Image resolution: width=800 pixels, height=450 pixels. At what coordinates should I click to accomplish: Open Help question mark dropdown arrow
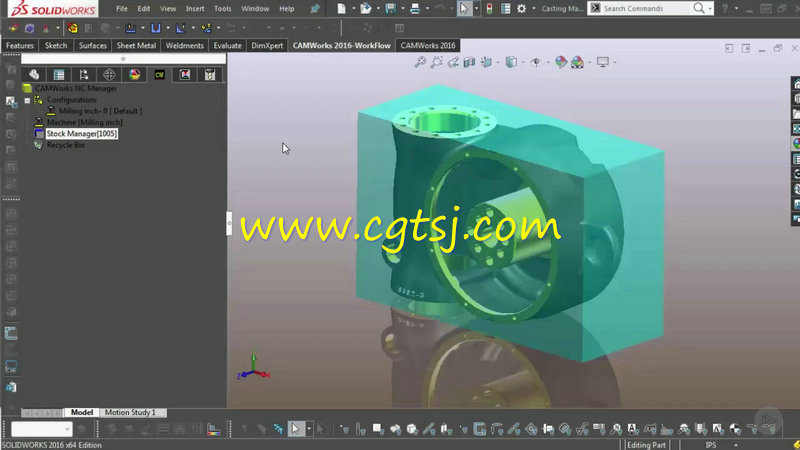pyautogui.click(x=736, y=8)
